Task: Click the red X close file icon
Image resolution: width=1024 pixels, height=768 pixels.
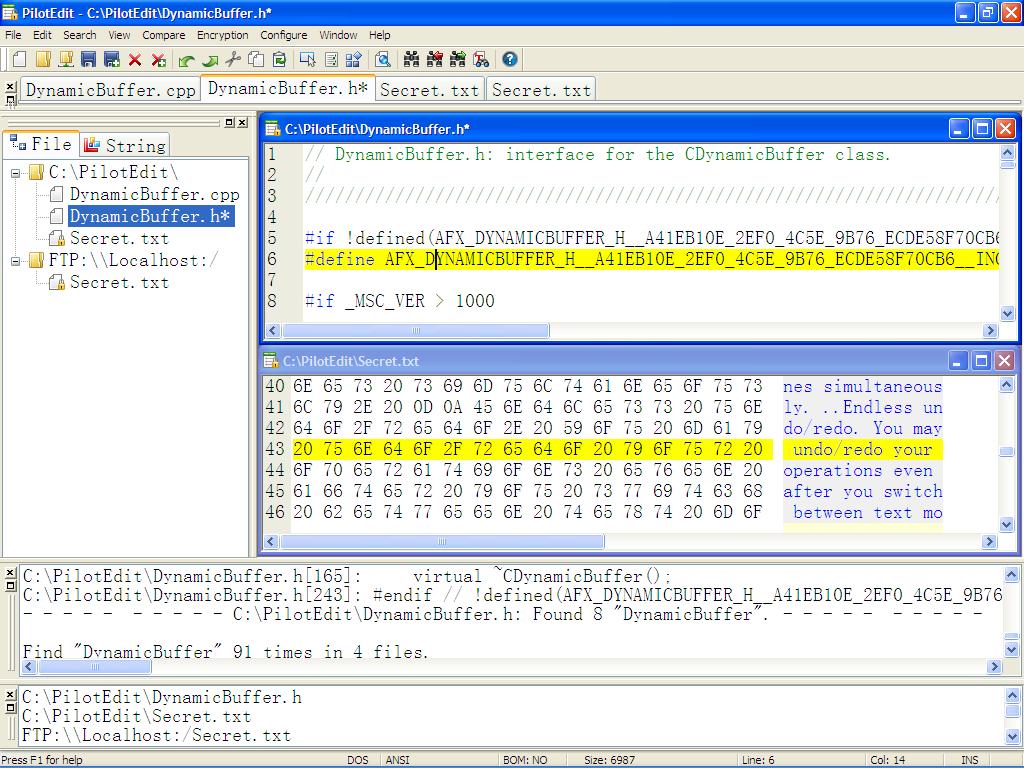Action: coord(135,60)
